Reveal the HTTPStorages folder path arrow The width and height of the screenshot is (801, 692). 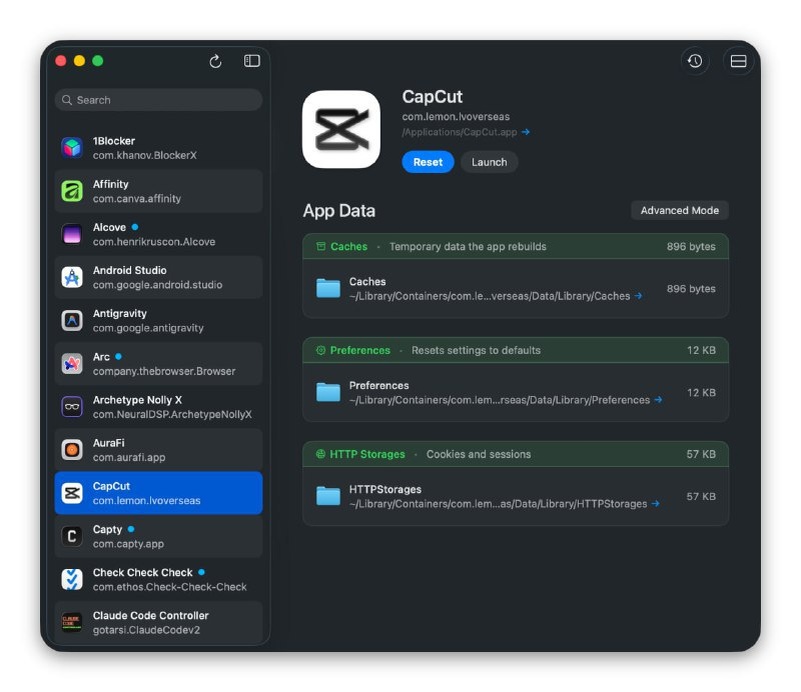pos(655,504)
